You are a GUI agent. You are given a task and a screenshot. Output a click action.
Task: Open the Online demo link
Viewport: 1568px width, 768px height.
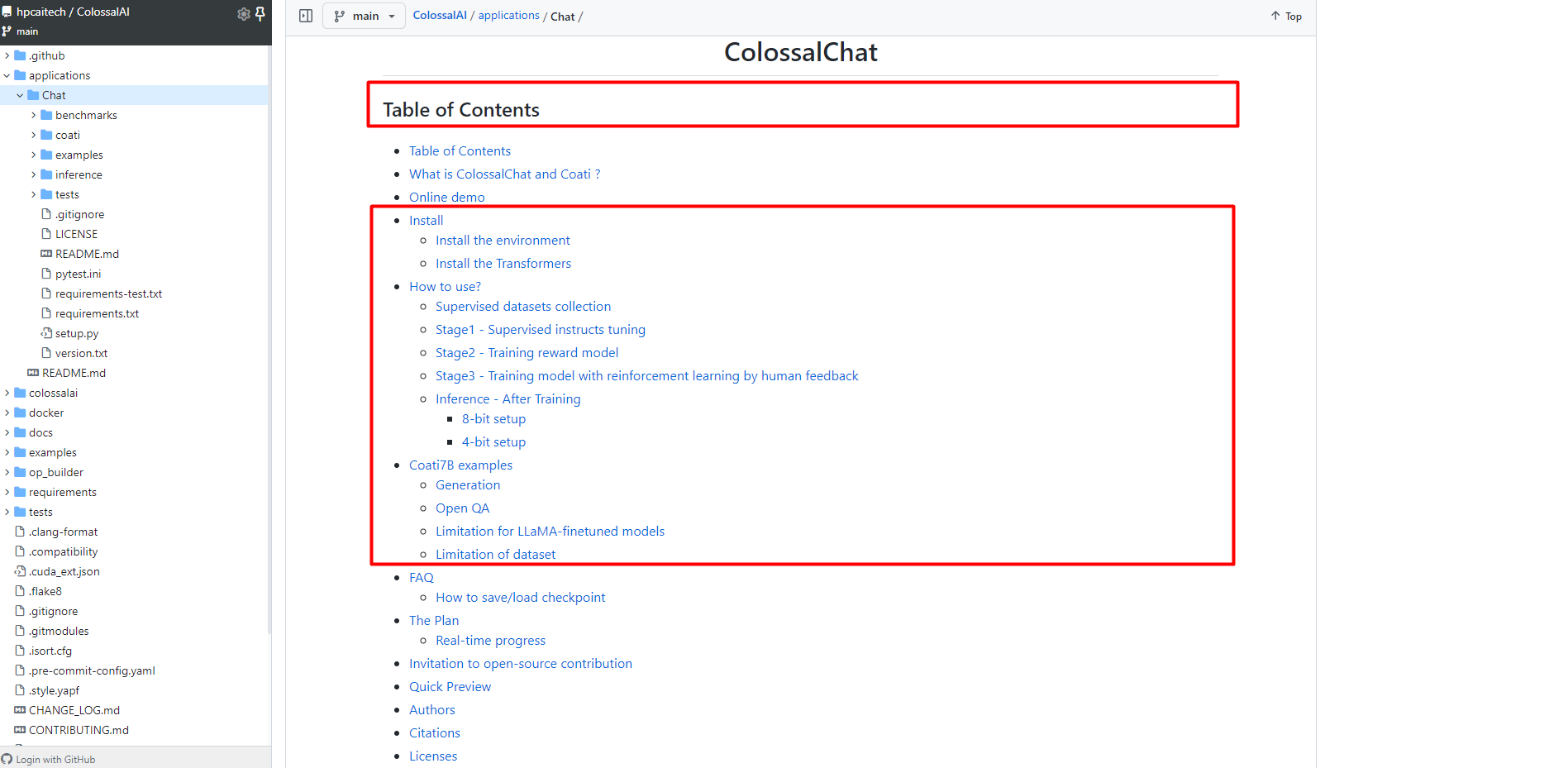click(x=447, y=197)
